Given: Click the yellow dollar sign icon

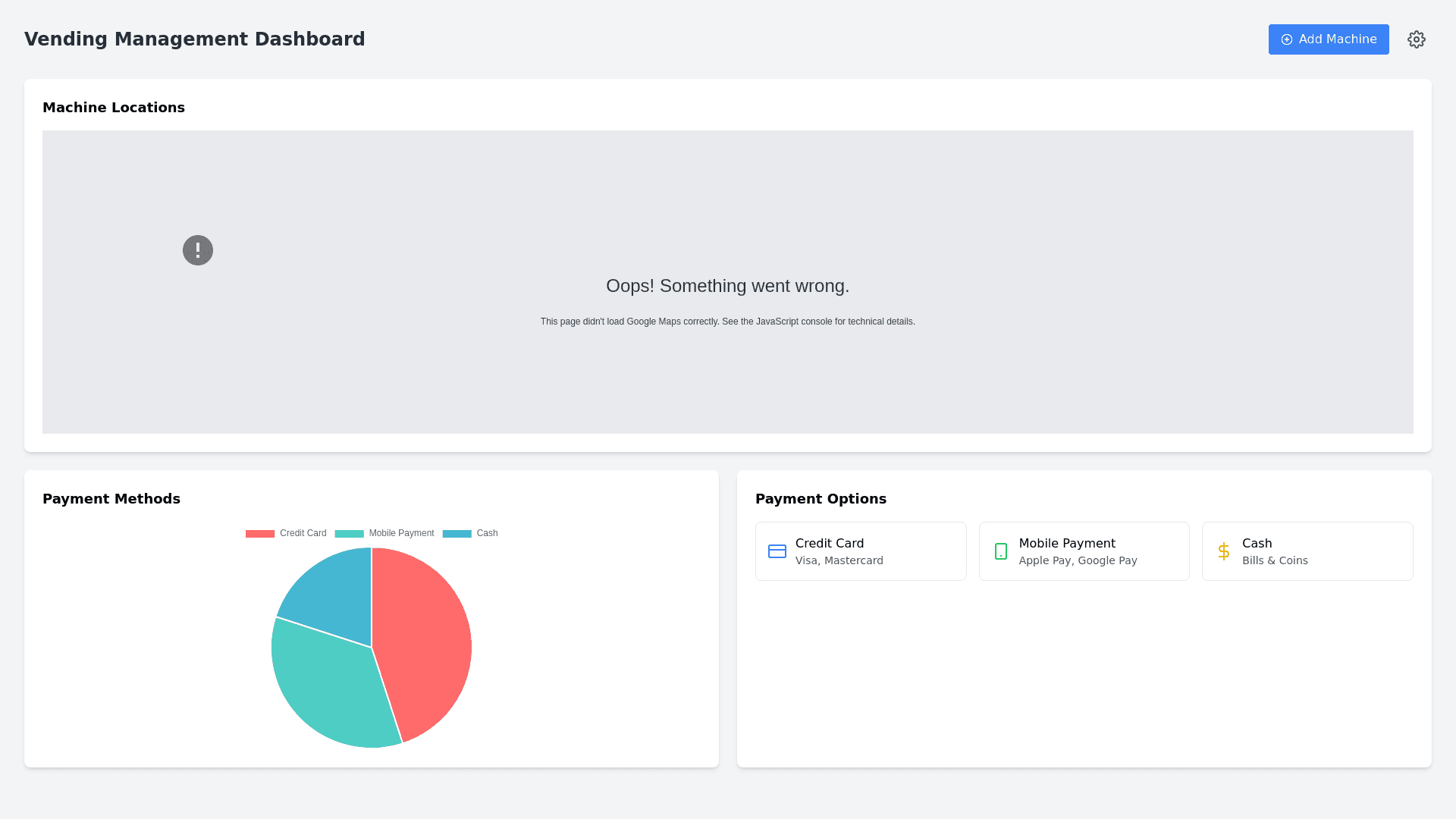Looking at the screenshot, I should point(1223,551).
